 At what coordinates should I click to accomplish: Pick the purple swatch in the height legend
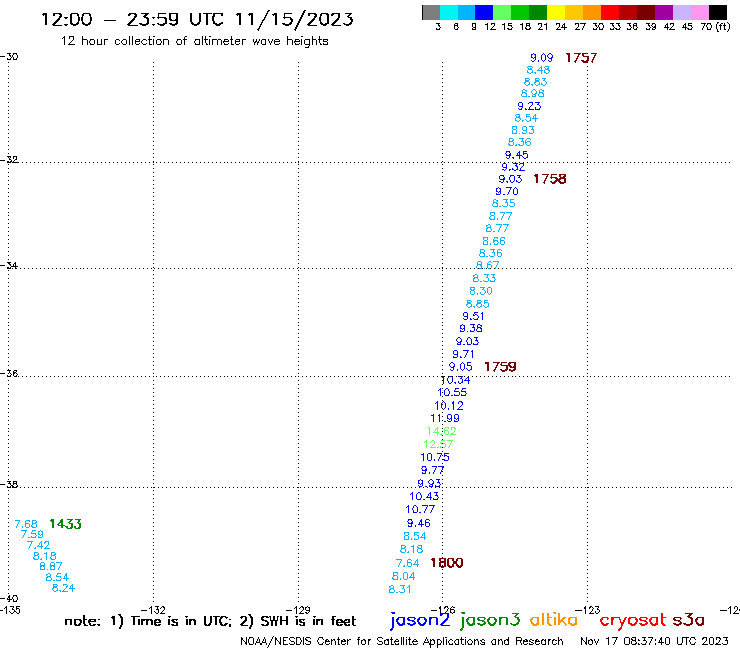(664, 12)
